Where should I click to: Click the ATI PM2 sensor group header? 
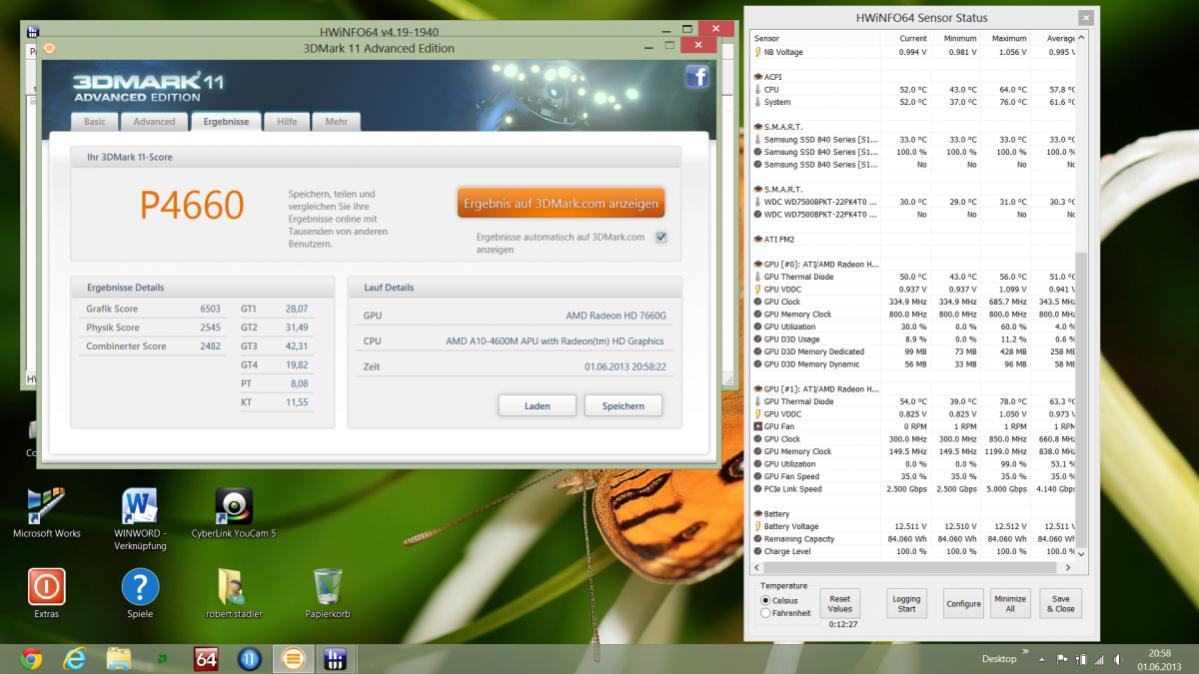coord(774,239)
